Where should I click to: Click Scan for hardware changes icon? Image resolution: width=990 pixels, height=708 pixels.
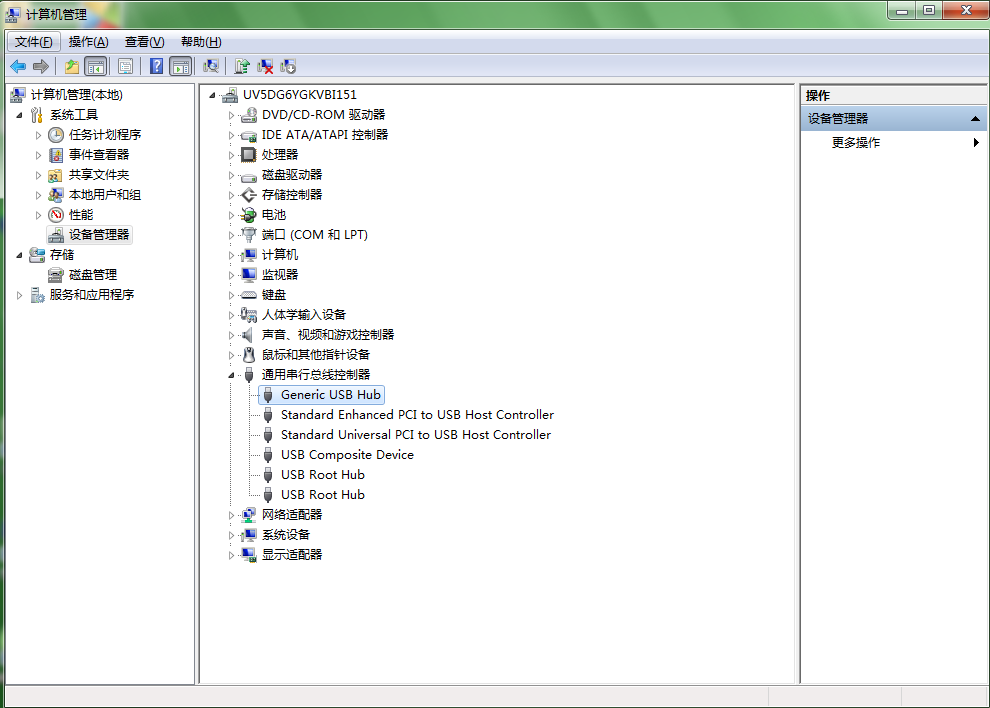[211, 67]
